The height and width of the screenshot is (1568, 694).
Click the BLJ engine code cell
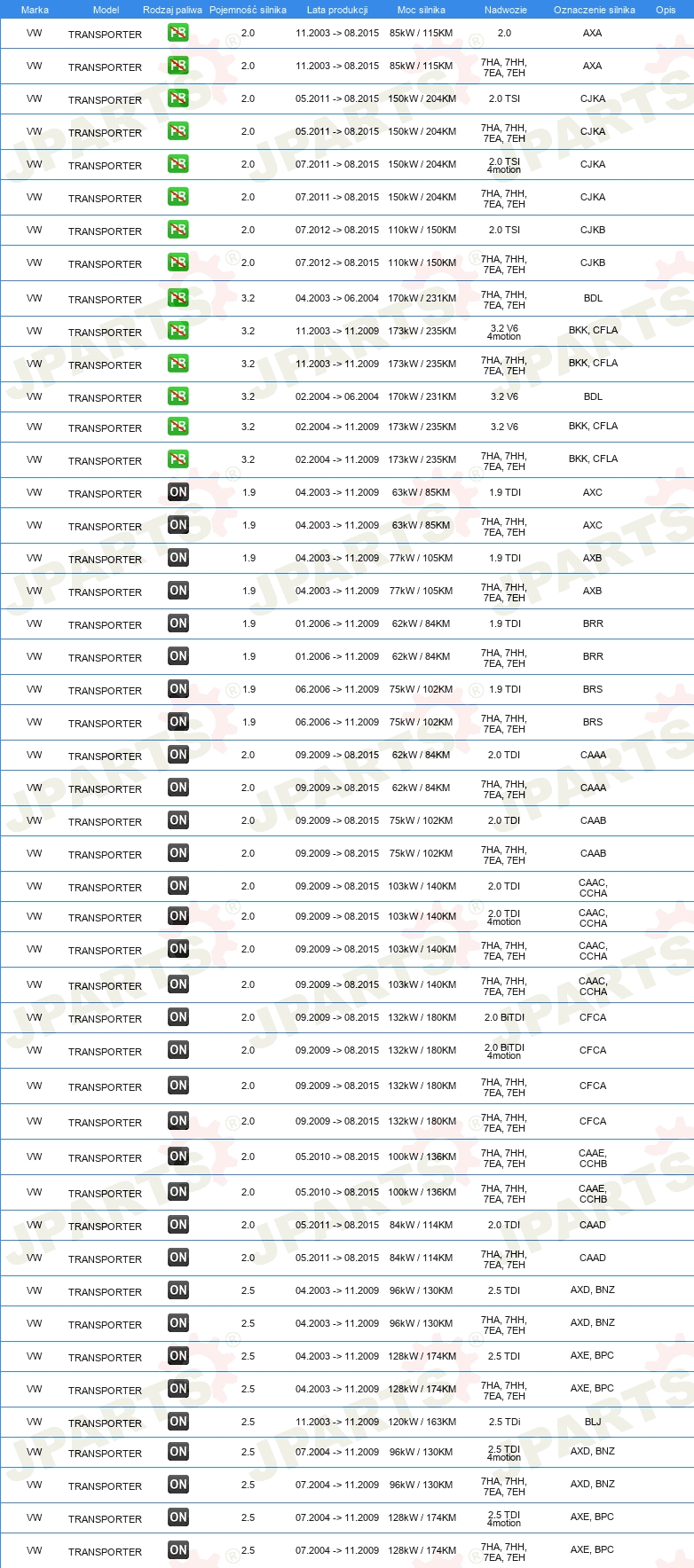[x=593, y=1422]
